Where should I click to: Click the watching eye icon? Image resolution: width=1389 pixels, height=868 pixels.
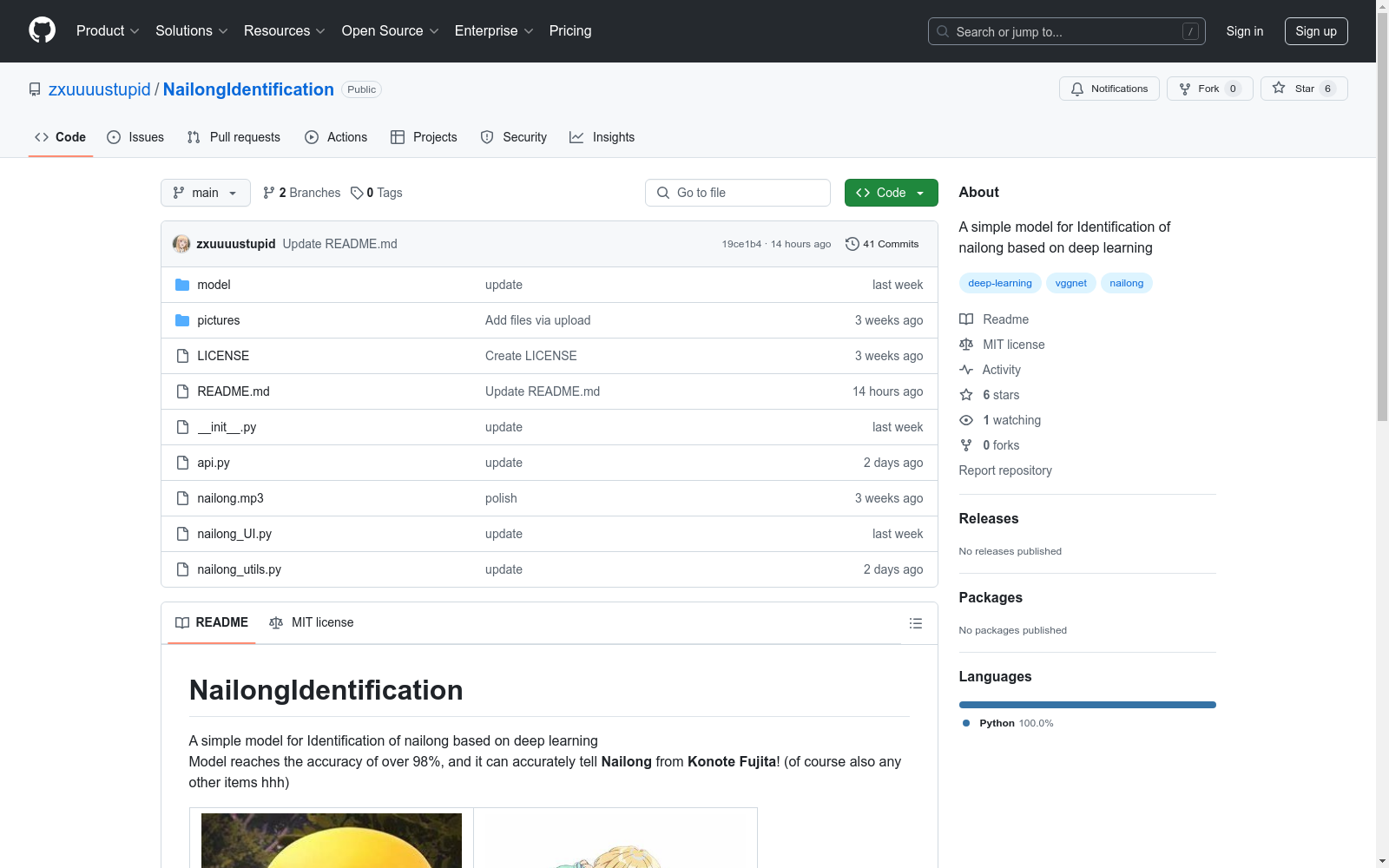[x=966, y=420]
